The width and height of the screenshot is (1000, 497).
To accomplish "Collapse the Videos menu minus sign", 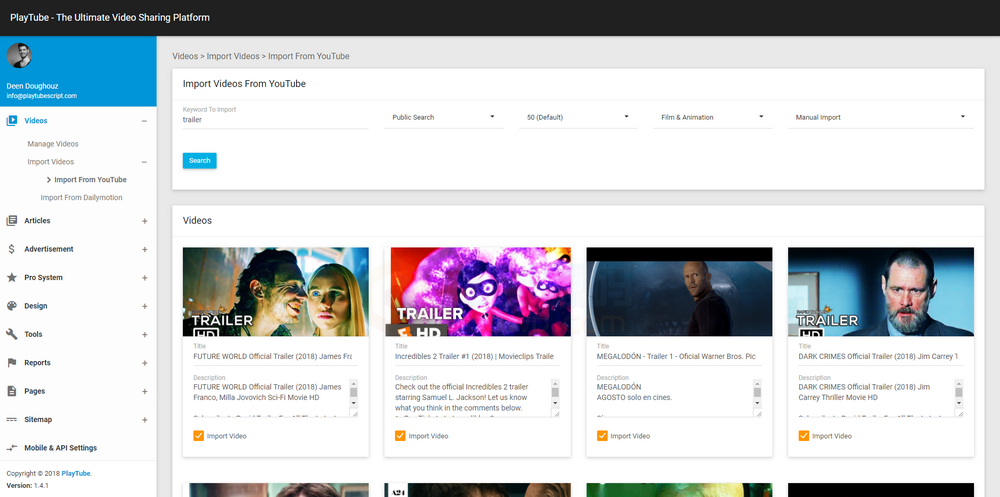I will pos(144,121).
